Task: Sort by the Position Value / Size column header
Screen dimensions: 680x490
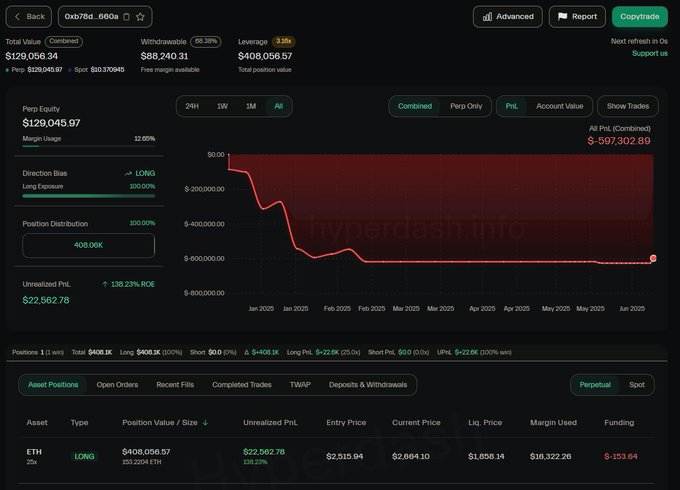Action: pos(160,422)
